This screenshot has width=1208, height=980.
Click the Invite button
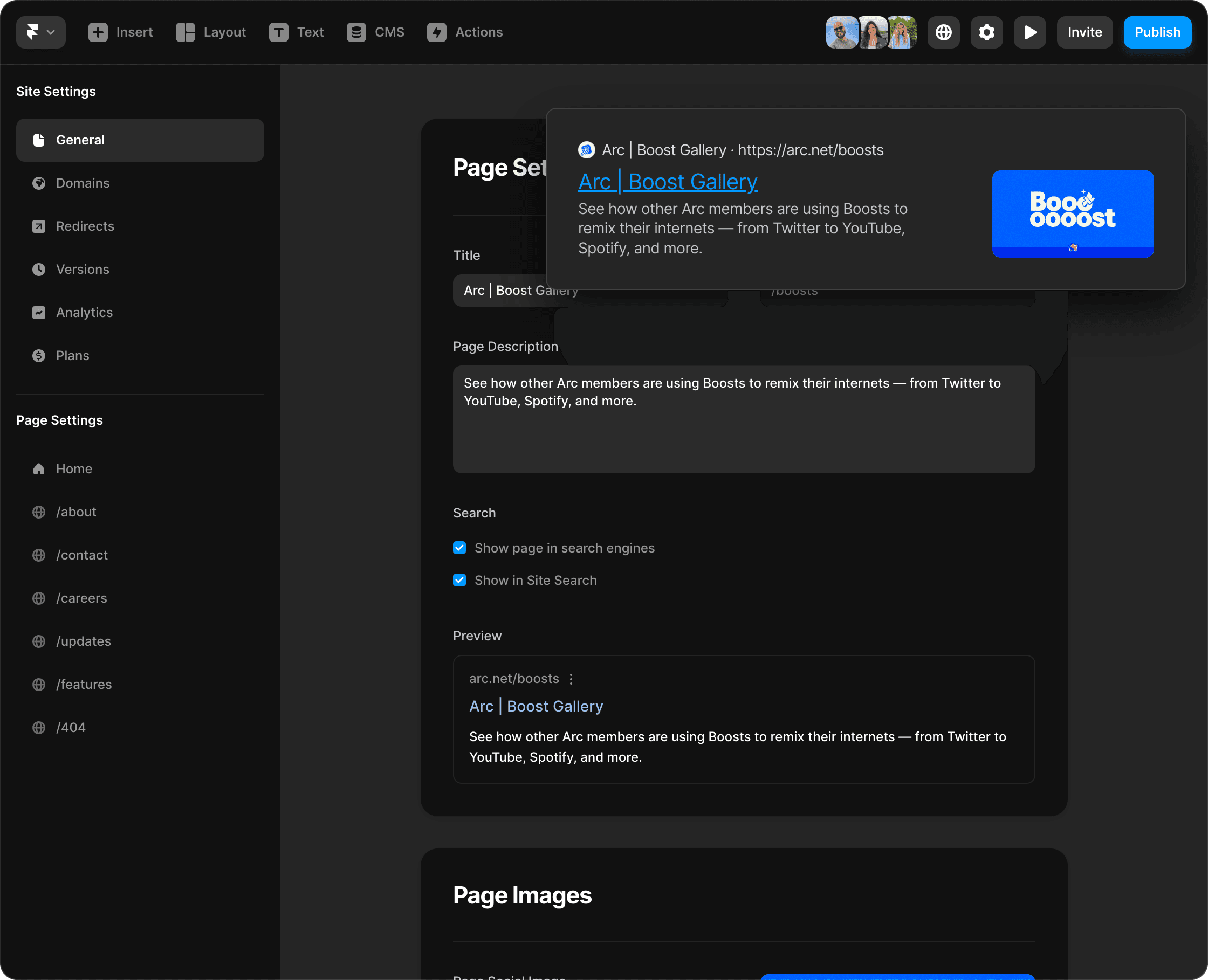click(x=1085, y=32)
